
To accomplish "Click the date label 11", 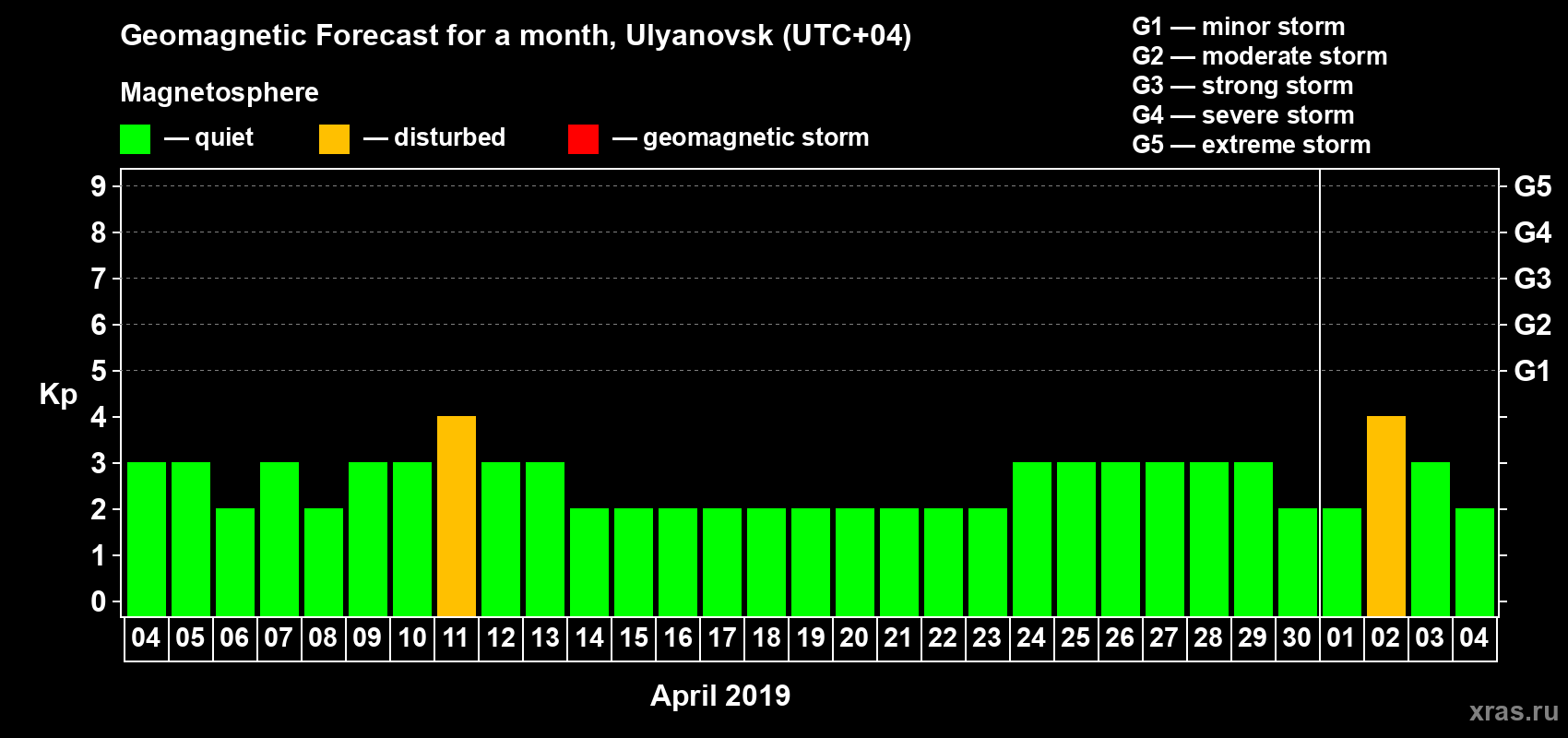I will click(x=456, y=637).
